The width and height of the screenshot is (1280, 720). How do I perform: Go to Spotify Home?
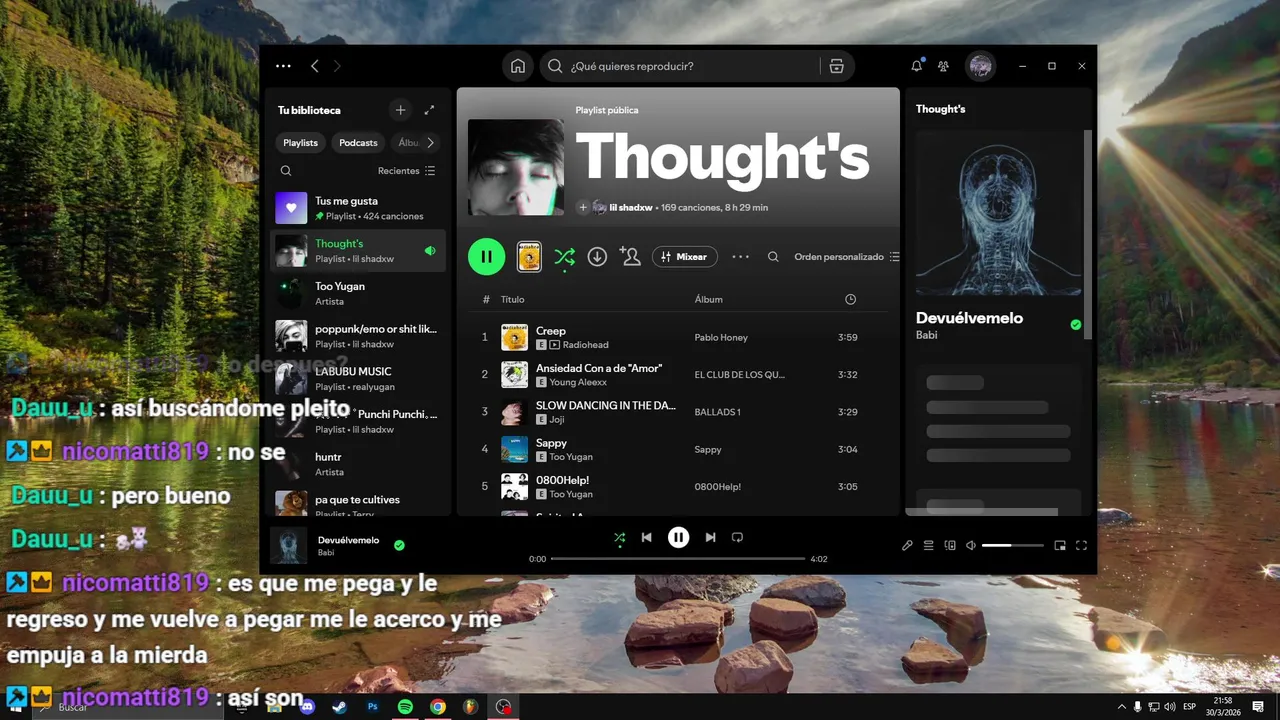point(518,66)
